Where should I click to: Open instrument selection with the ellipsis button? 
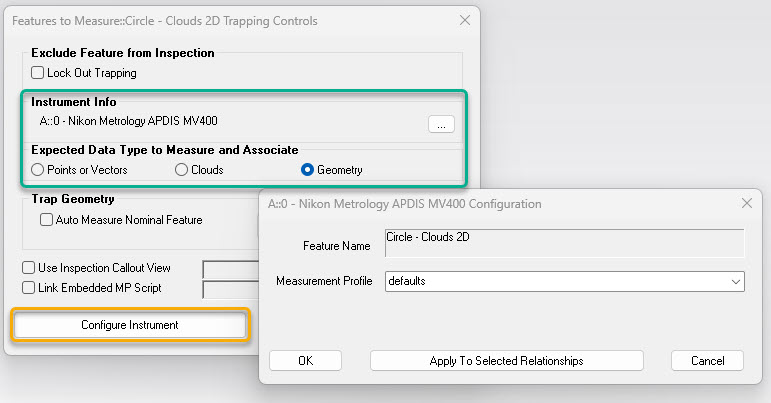(x=441, y=124)
